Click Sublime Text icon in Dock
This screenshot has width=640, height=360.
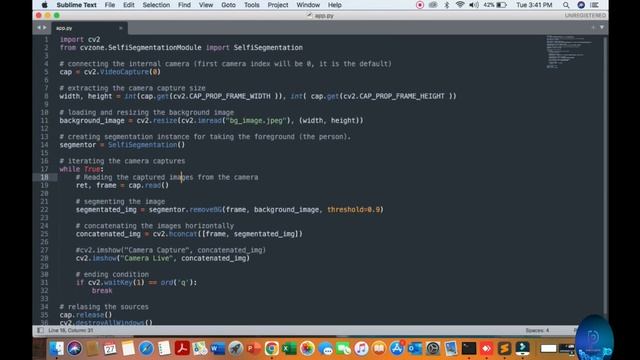[x=504, y=348]
